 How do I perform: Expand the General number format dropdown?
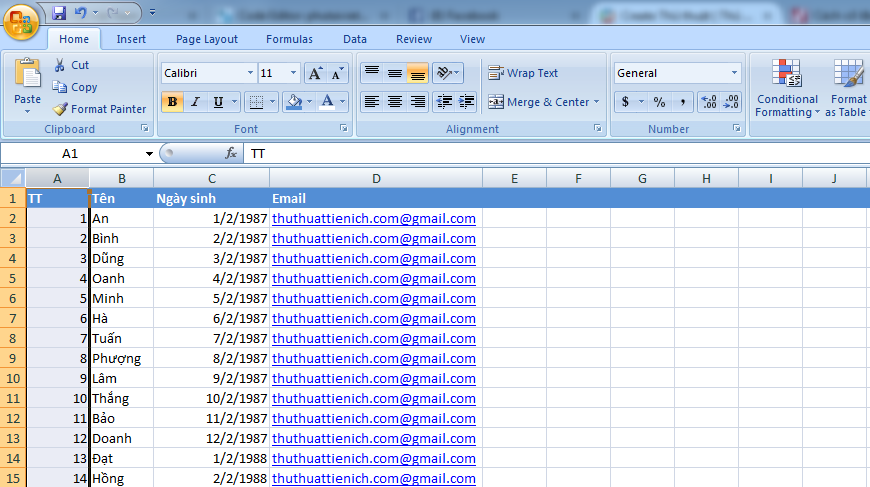[x=734, y=73]
